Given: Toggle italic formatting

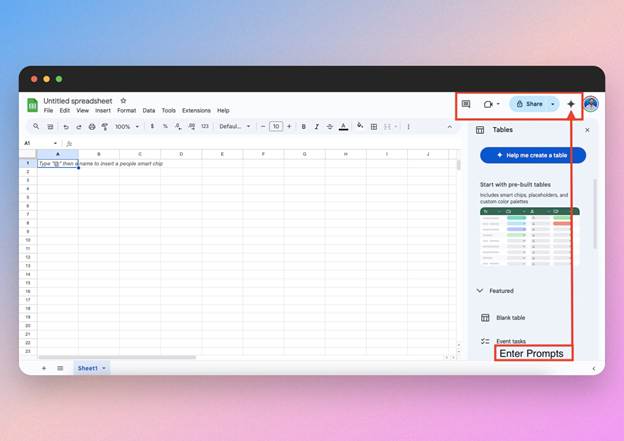Looking at the screenshot, I should [x=316, y=127].
